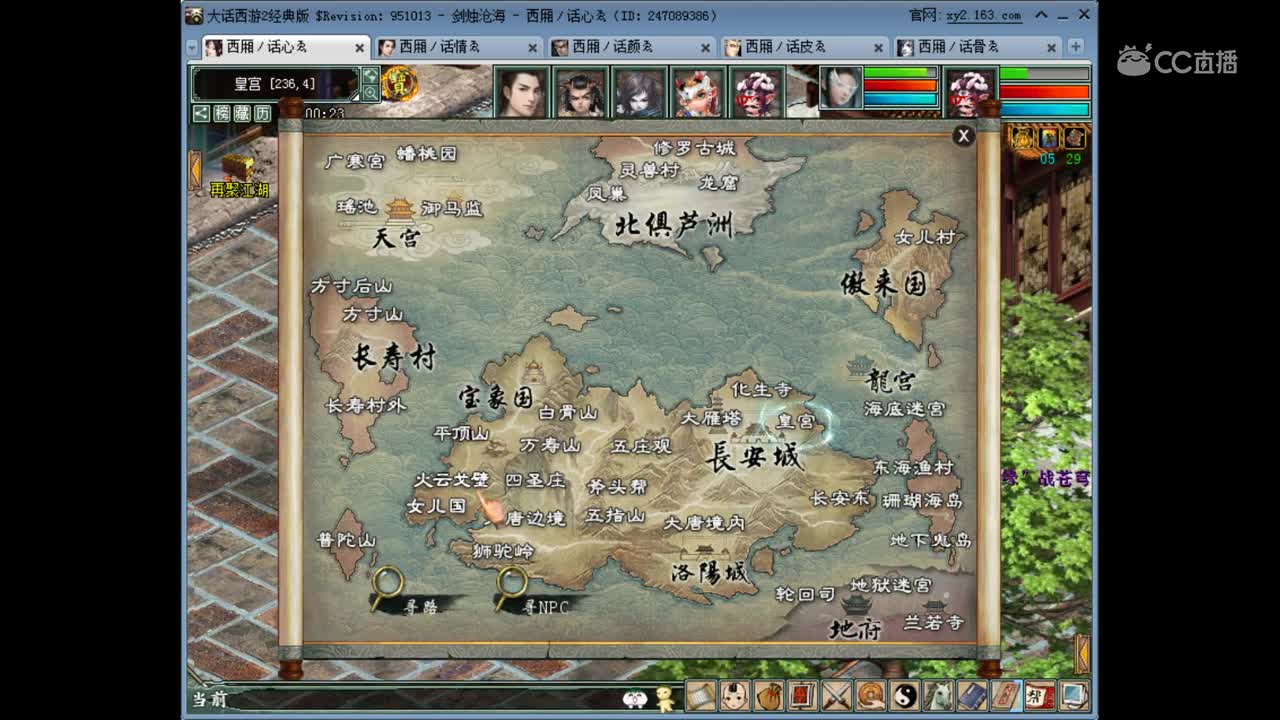Select 龙宫 on the world map
The height and width of the screenshot is (720, 1280).
point(890,381)
